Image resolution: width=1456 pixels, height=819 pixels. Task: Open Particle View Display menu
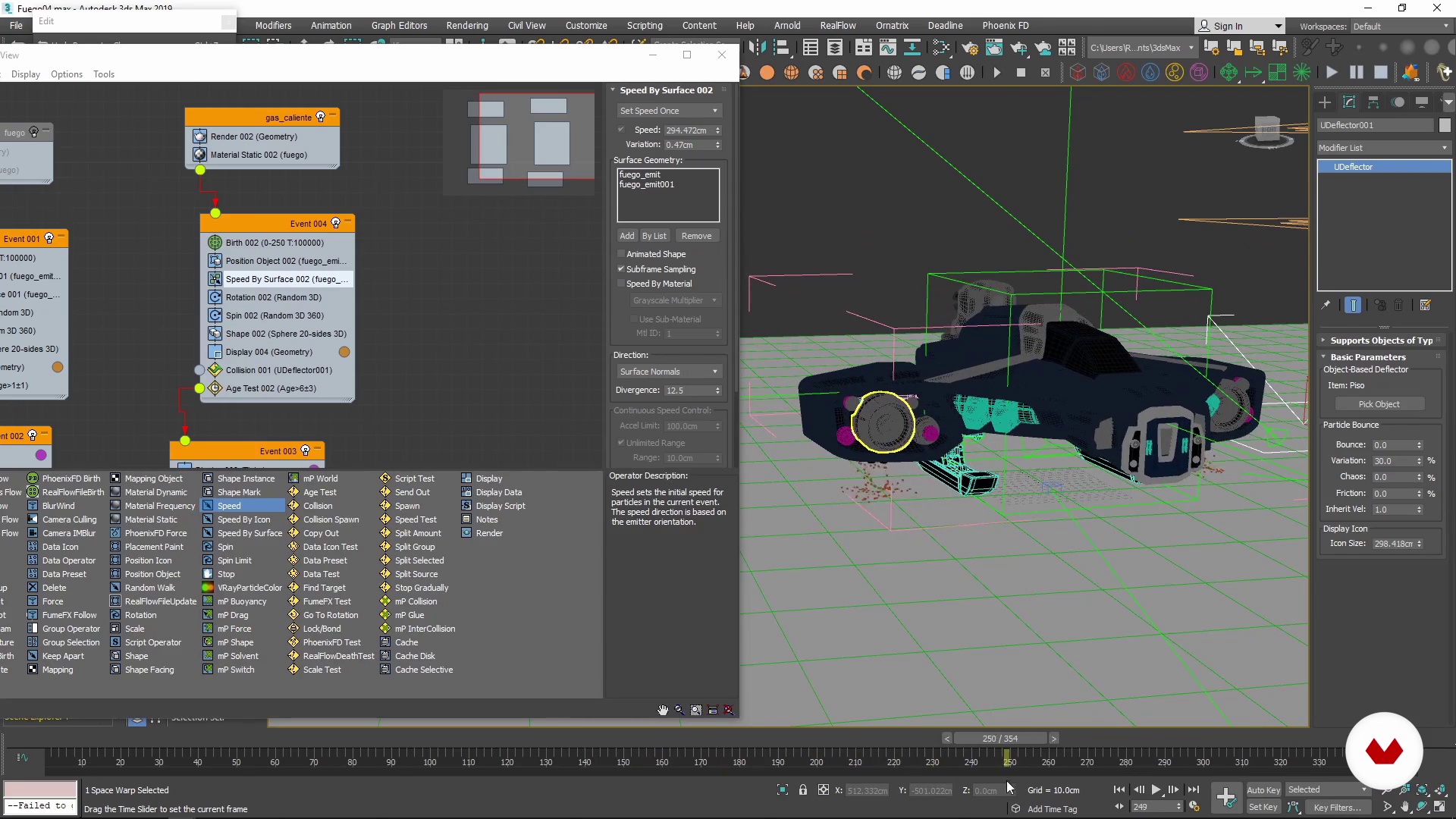25,74
